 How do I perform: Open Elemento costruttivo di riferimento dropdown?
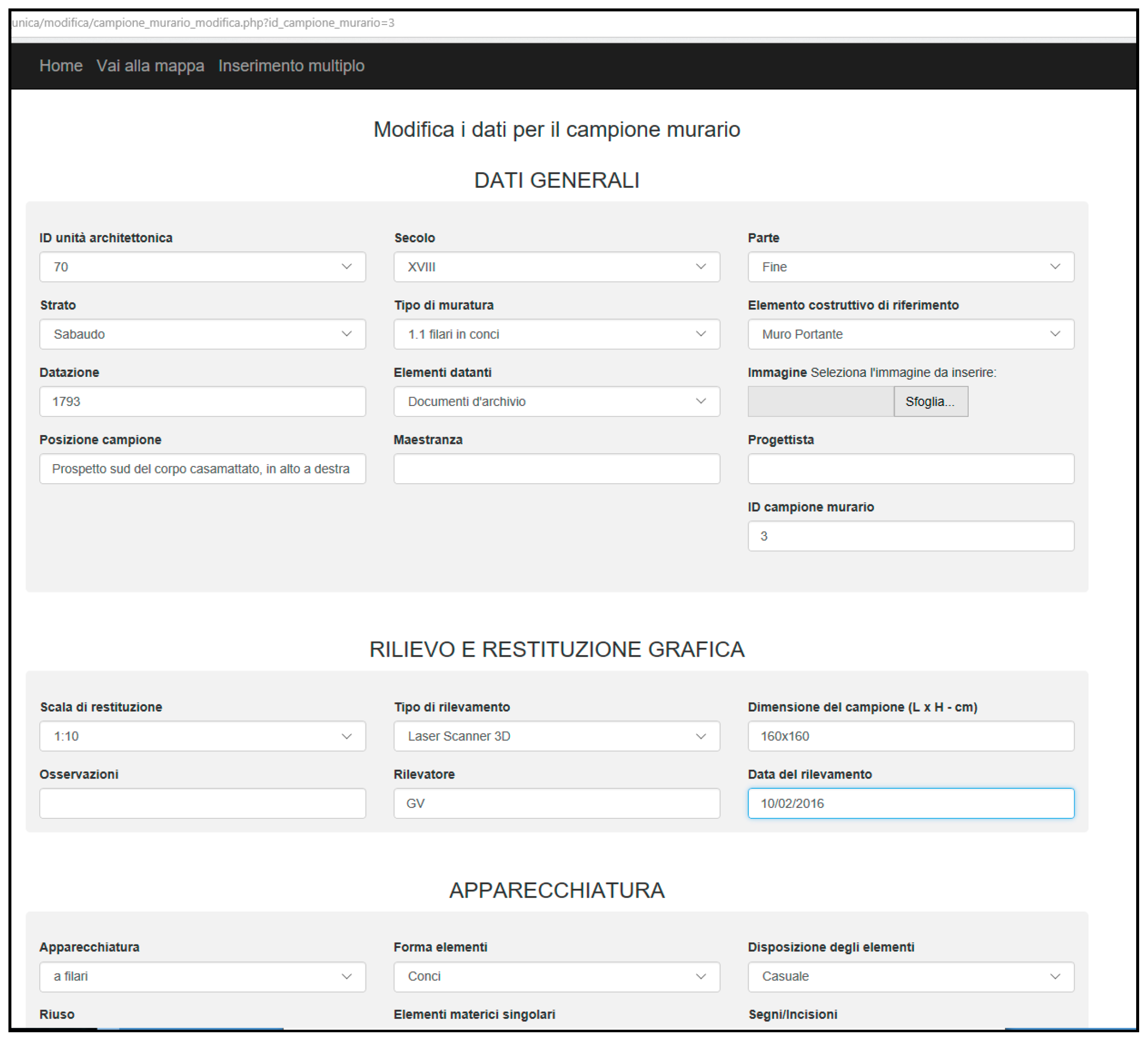click(910, 334)
